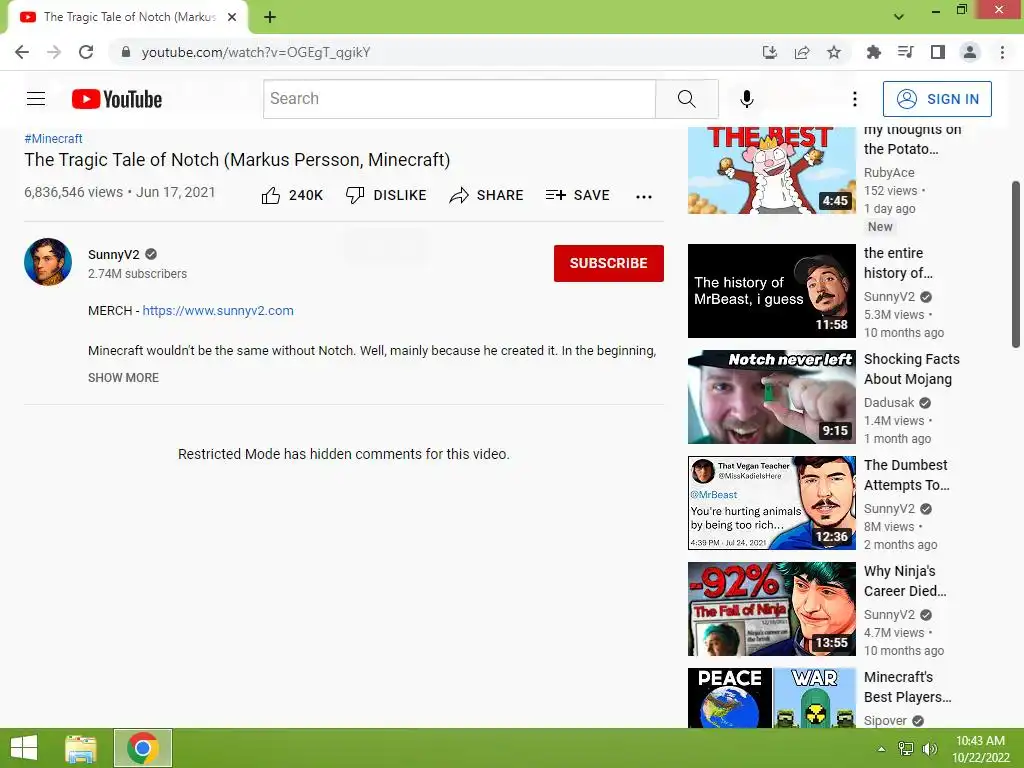The width and height of the screenshot is (1024, 768).
Task: Click Chrome icon in taskbar
Action: [143, 748]
